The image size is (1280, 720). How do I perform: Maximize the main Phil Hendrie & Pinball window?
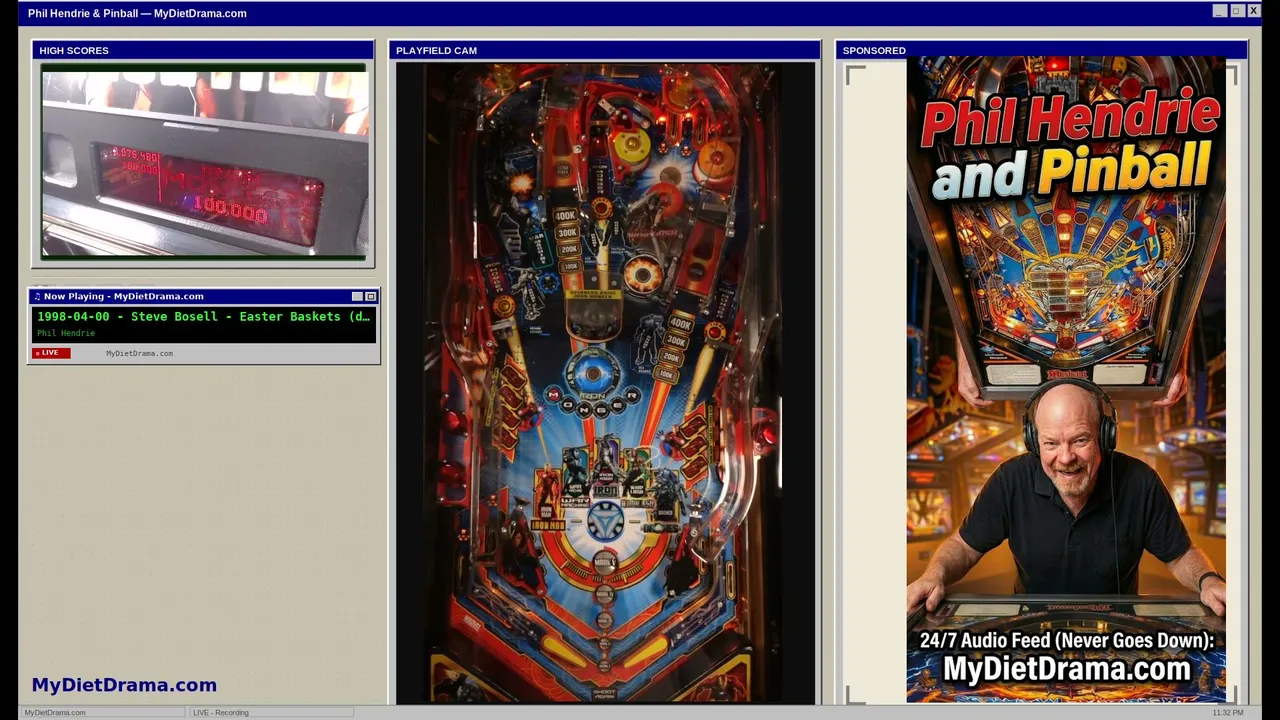click(x=1236, y=11)
